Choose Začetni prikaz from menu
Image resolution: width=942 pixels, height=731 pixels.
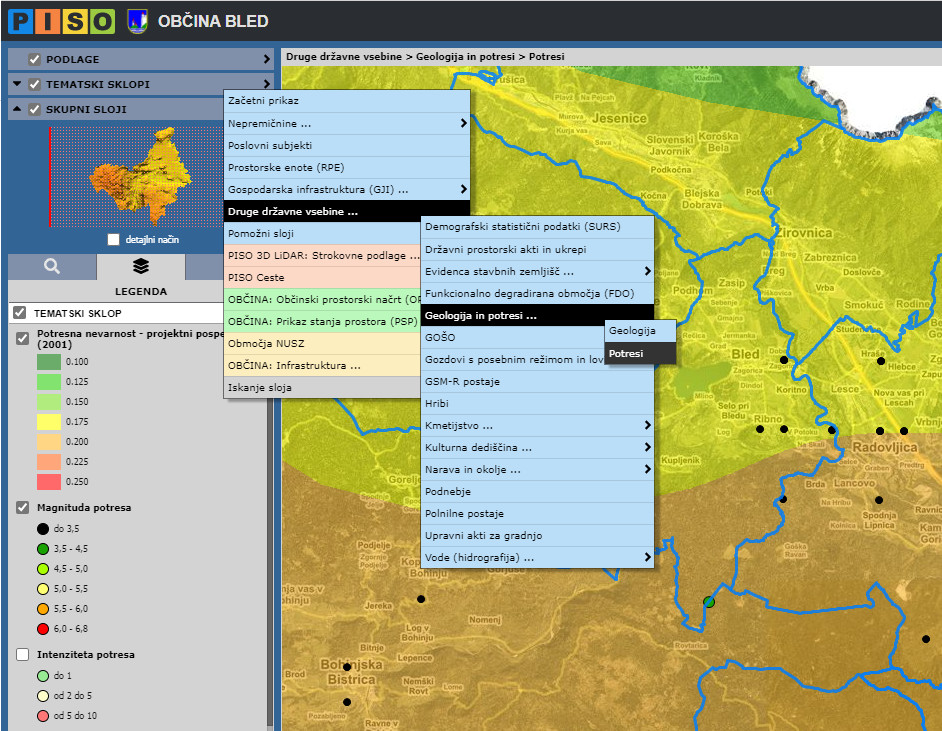(263, 101)
